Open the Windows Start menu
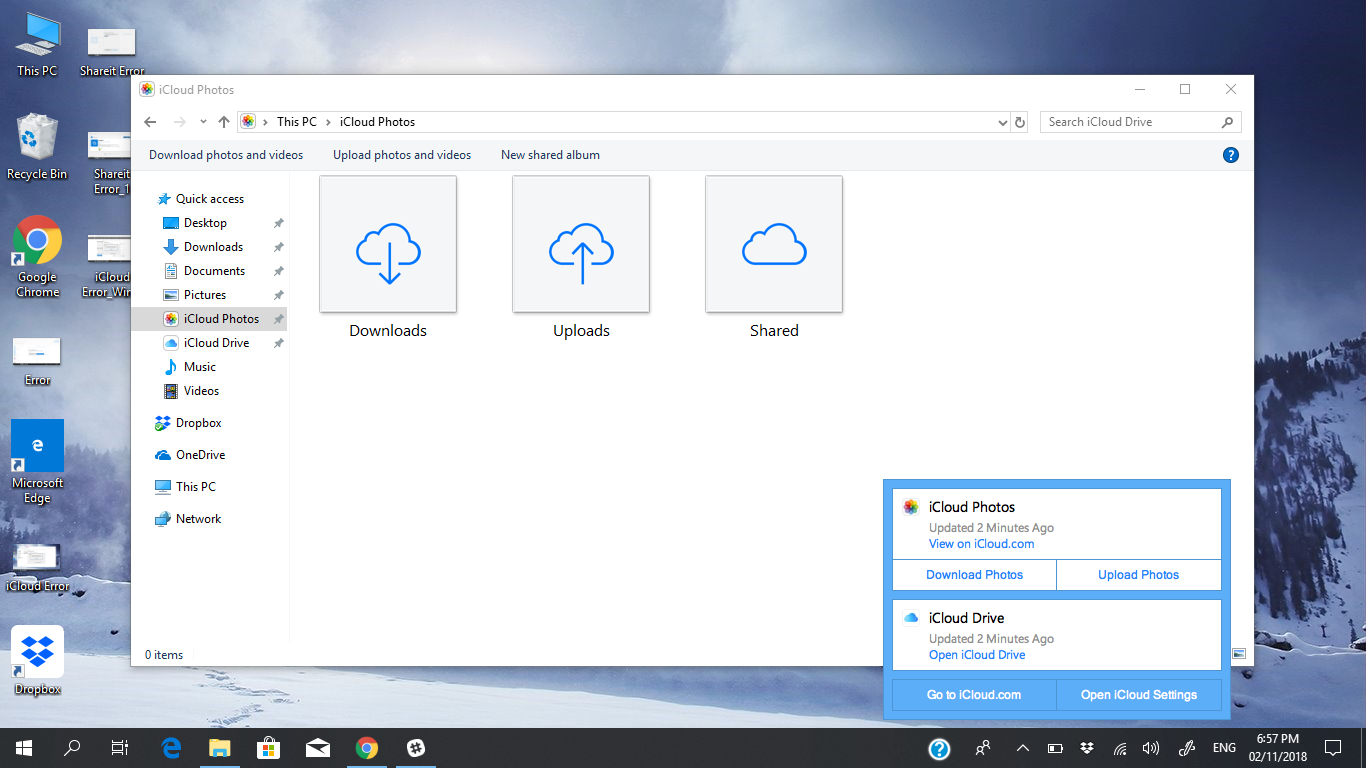1366x768 pixels. coord(24,748)
